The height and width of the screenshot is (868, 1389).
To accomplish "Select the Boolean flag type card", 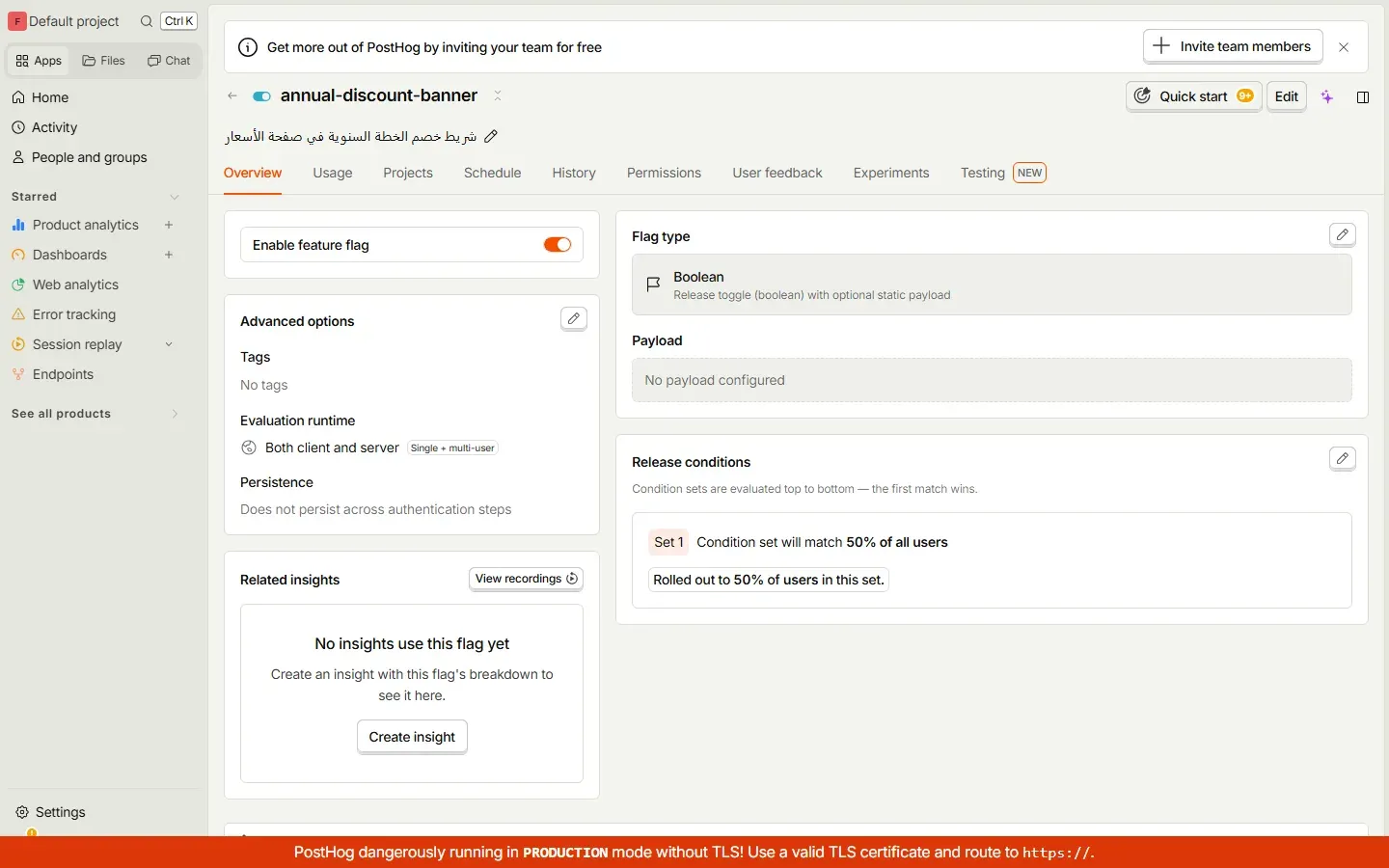I will point(992,285).
